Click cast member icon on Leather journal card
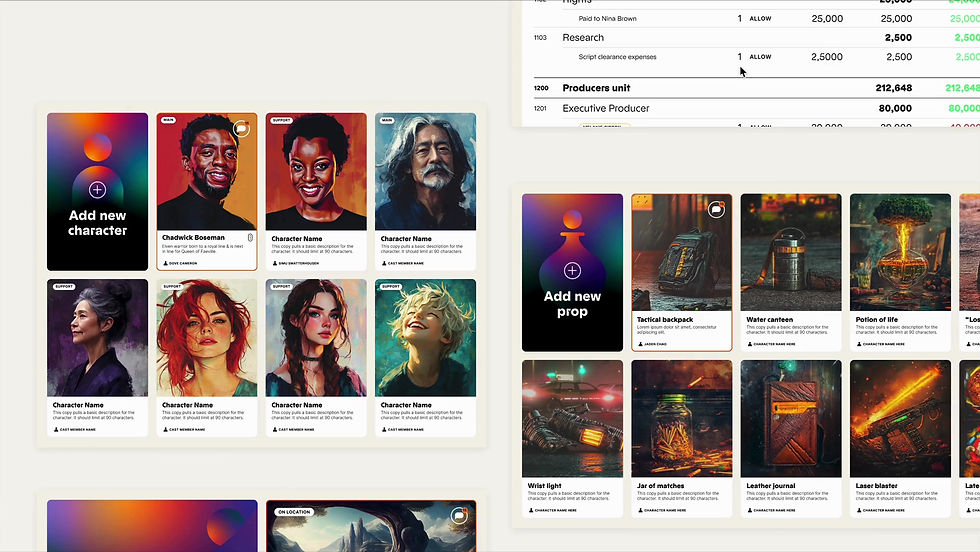 pos(750,510)
